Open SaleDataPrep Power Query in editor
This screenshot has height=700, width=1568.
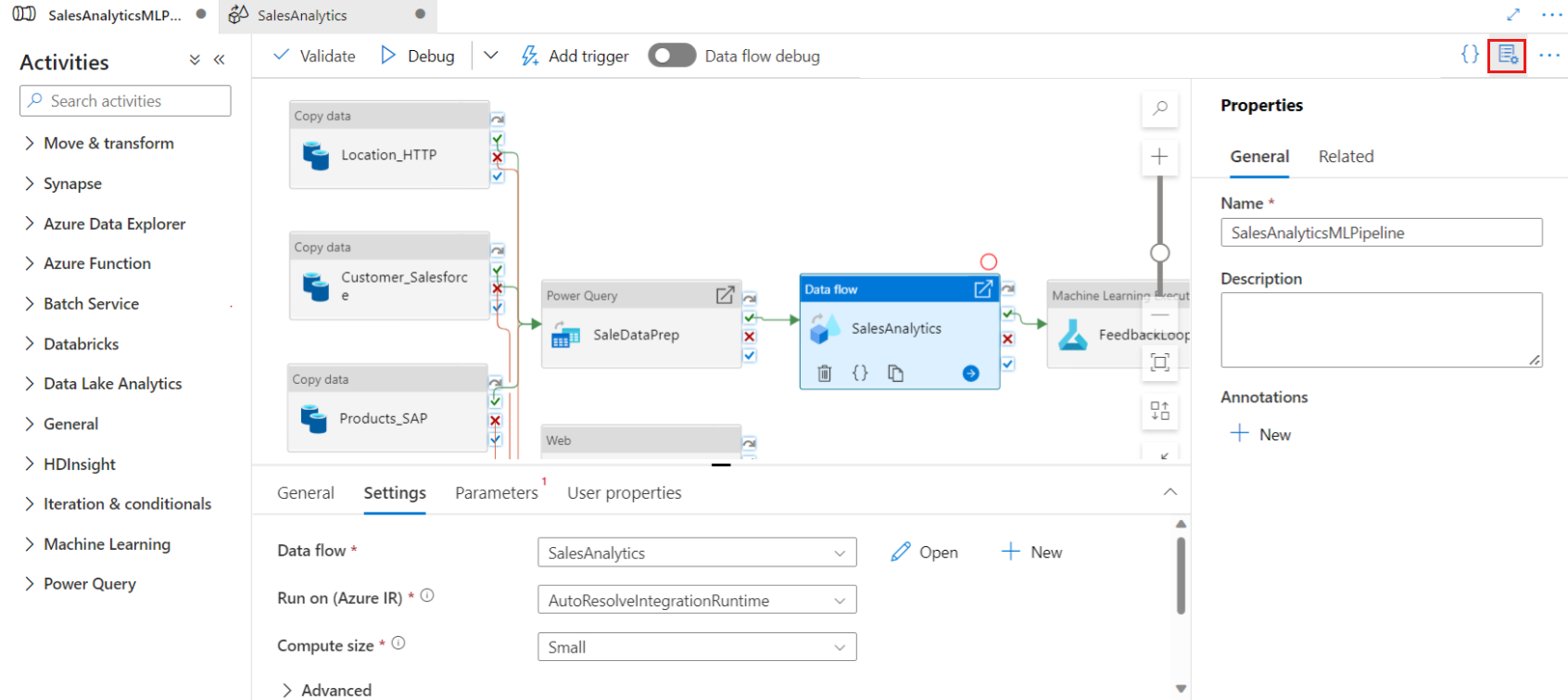725,295
